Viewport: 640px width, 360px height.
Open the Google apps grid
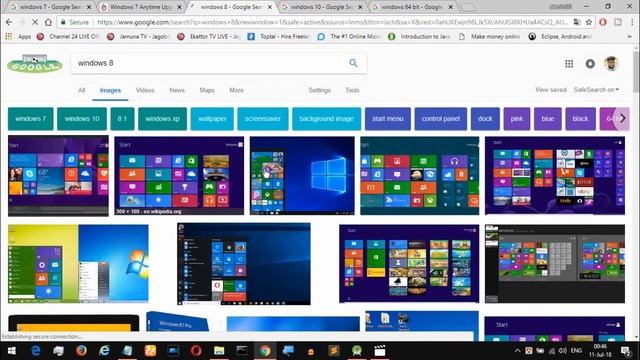pos(569,64)
